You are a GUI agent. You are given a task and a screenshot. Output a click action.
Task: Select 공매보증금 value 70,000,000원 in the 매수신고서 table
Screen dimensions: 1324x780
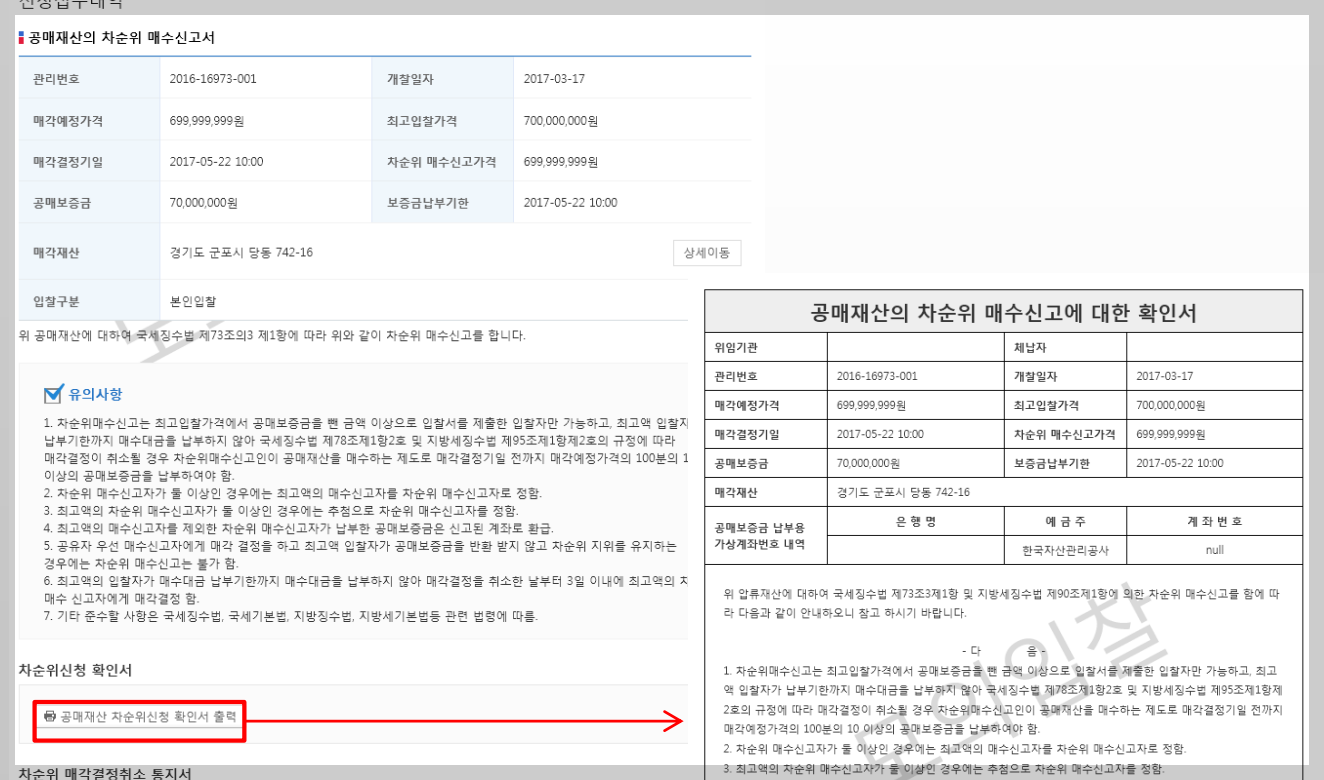pyautogui.click(x=204, y=202)
